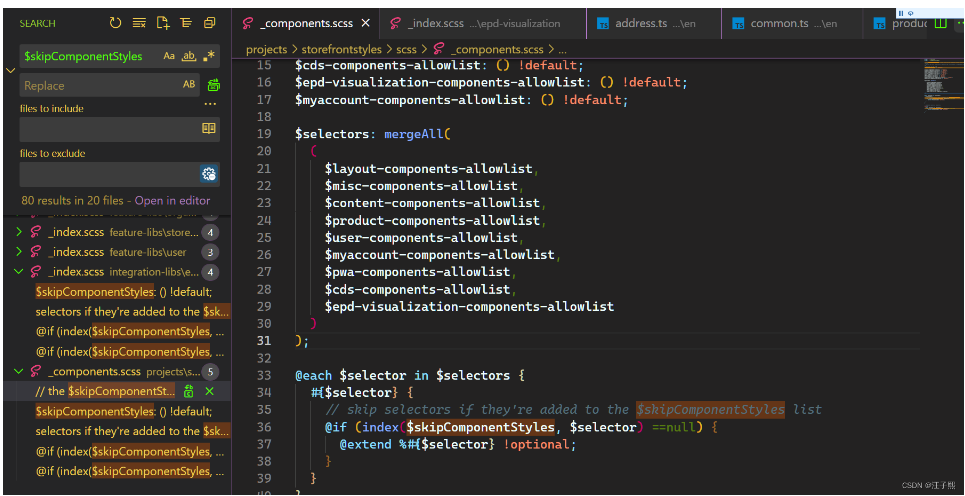Screen dimensions: 965x496
Task: Click Replace All icon
Action: point(214,85)
